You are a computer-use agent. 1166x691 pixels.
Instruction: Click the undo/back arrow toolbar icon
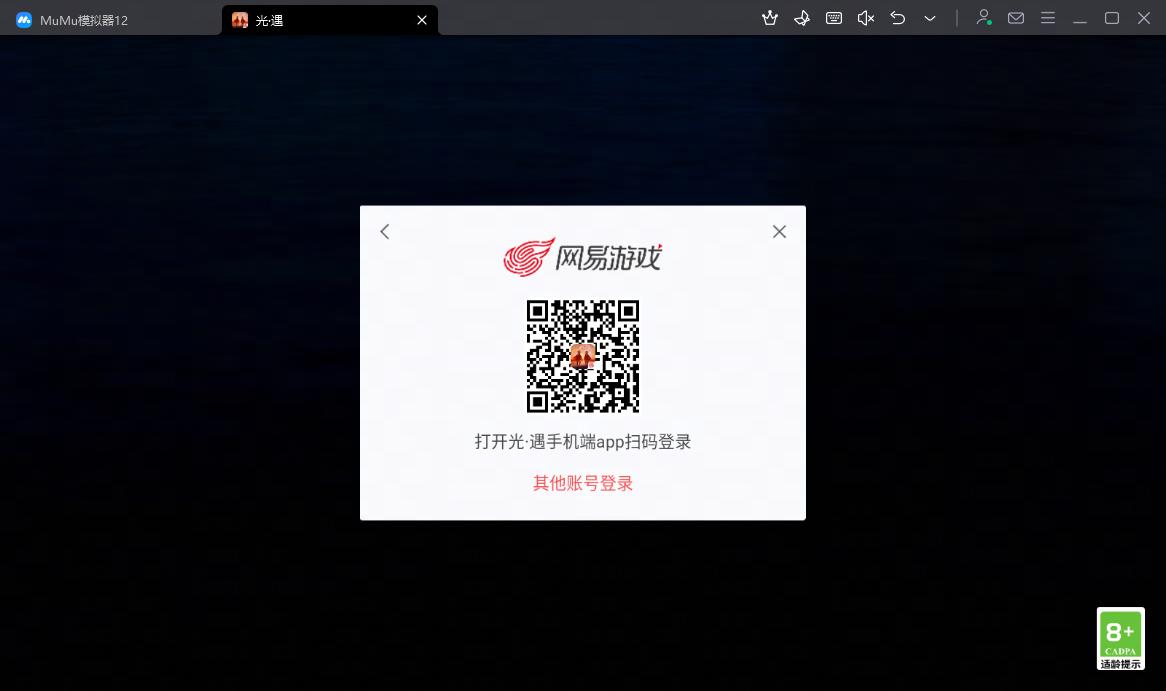tap(898, 18)
